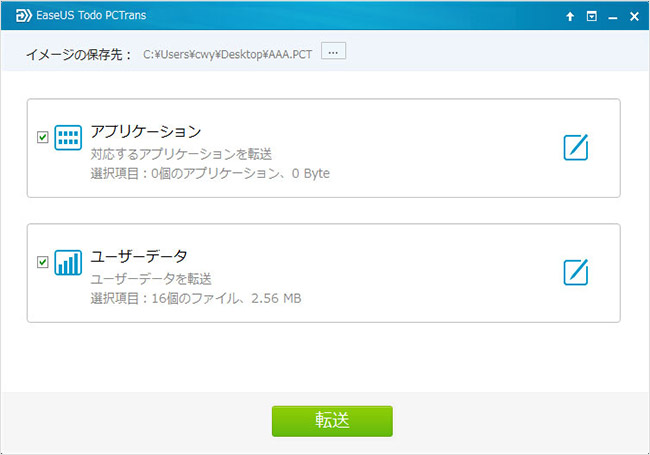Edit the ユーザーデータ selection
The height and width of the screenshot is (455, 650).
click(576, 272)
